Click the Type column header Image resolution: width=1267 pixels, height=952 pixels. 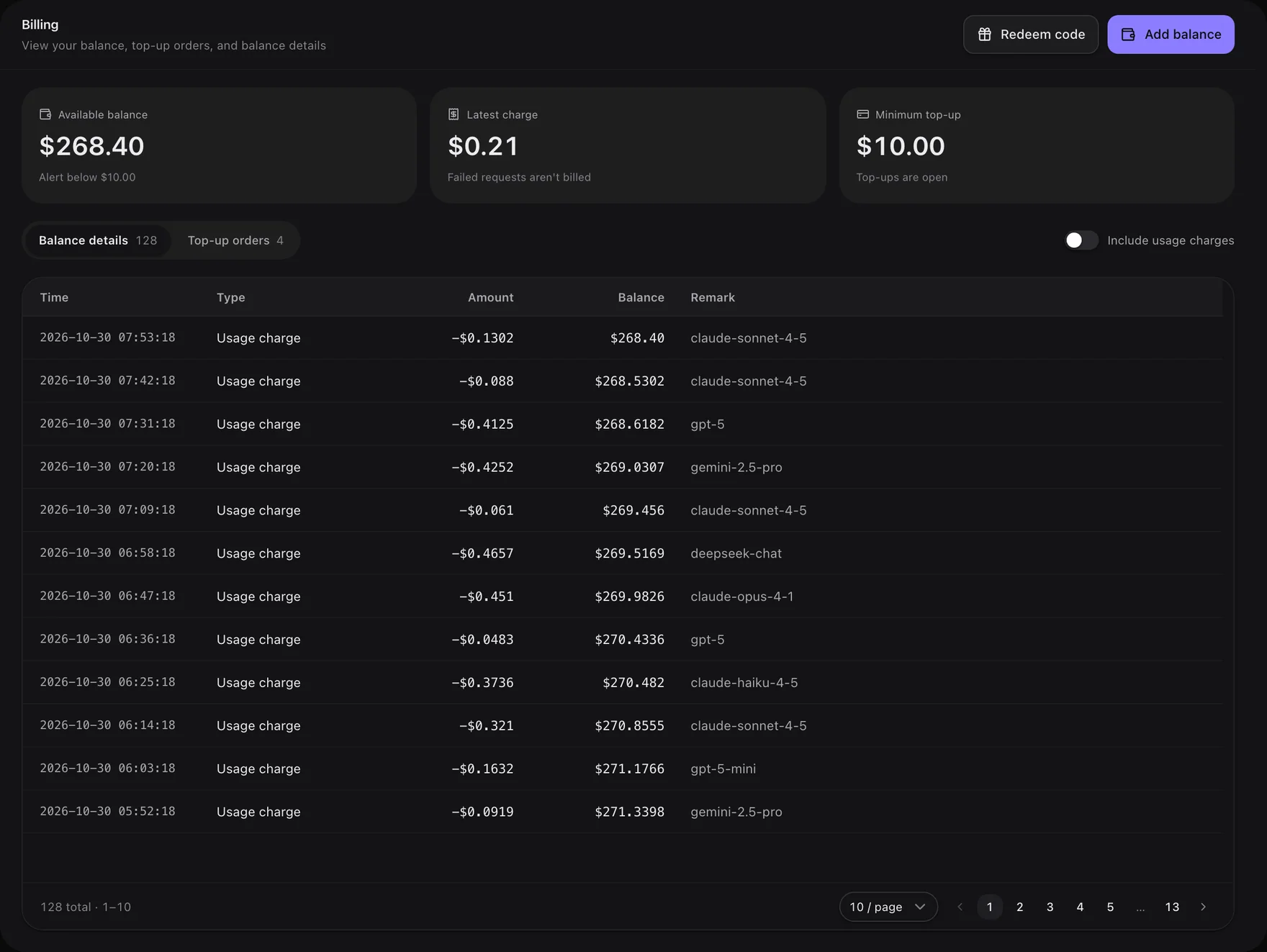(x=231, y=297)
